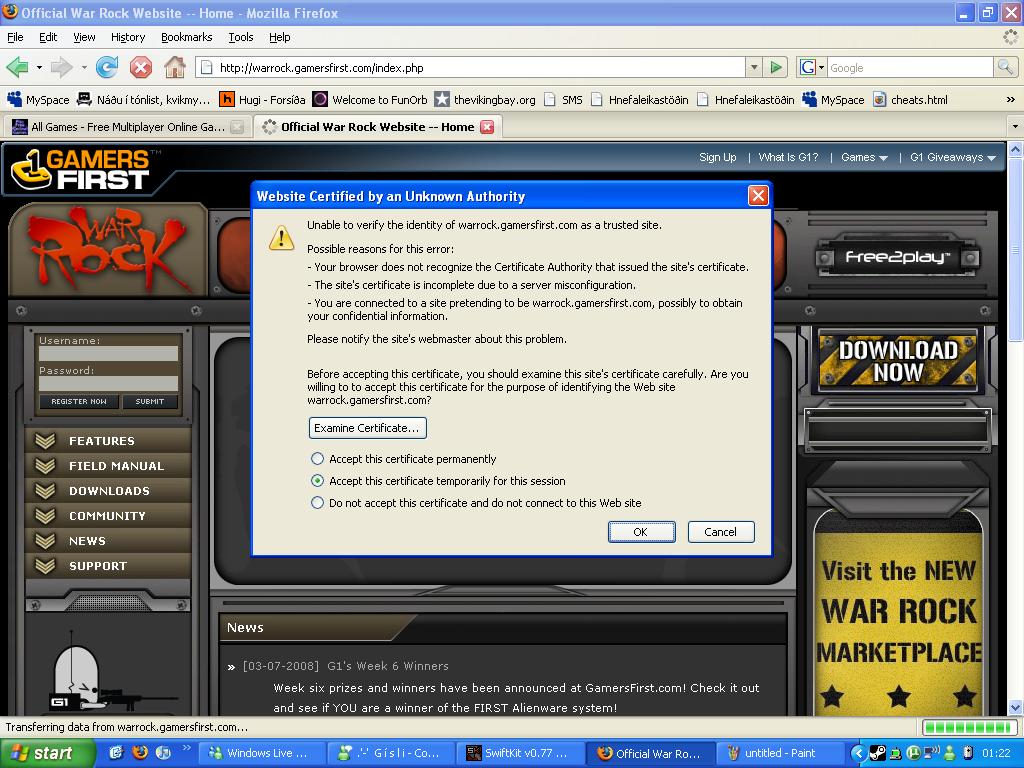Image resolution: width=1024 pixels, height=768 pixels.
Task: Close the All Games tab
Action: [238, 127]
